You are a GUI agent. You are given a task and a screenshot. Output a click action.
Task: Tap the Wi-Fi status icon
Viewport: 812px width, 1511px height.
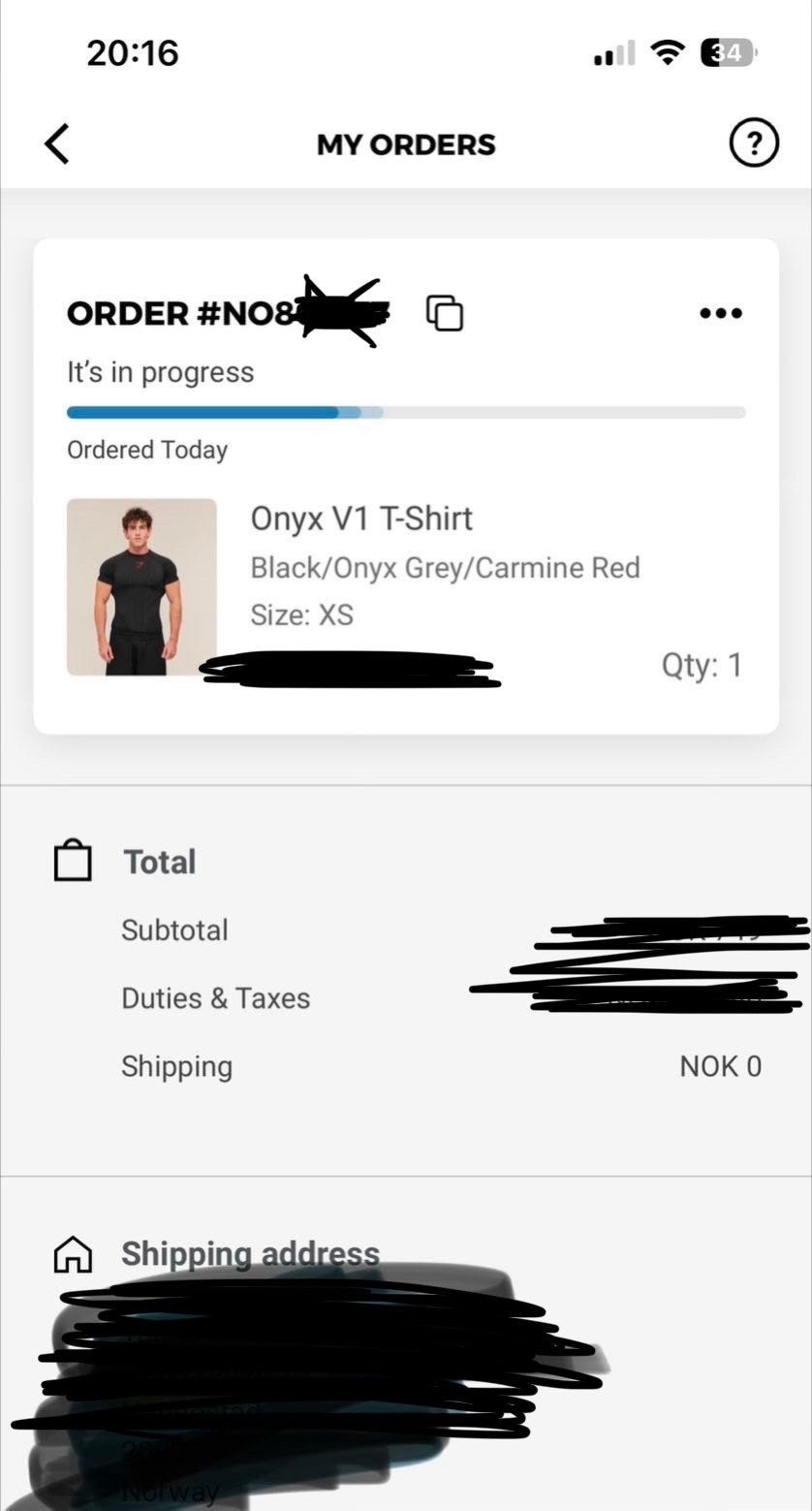667,52
